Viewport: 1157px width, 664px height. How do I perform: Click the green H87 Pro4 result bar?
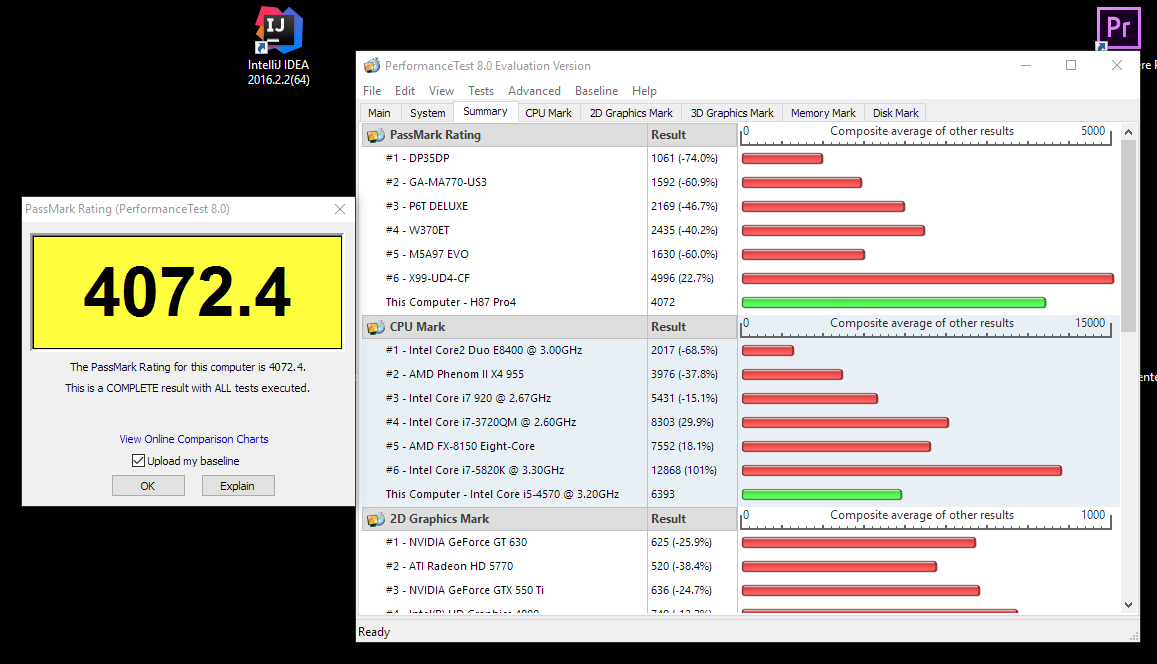(x=894, y=302)
